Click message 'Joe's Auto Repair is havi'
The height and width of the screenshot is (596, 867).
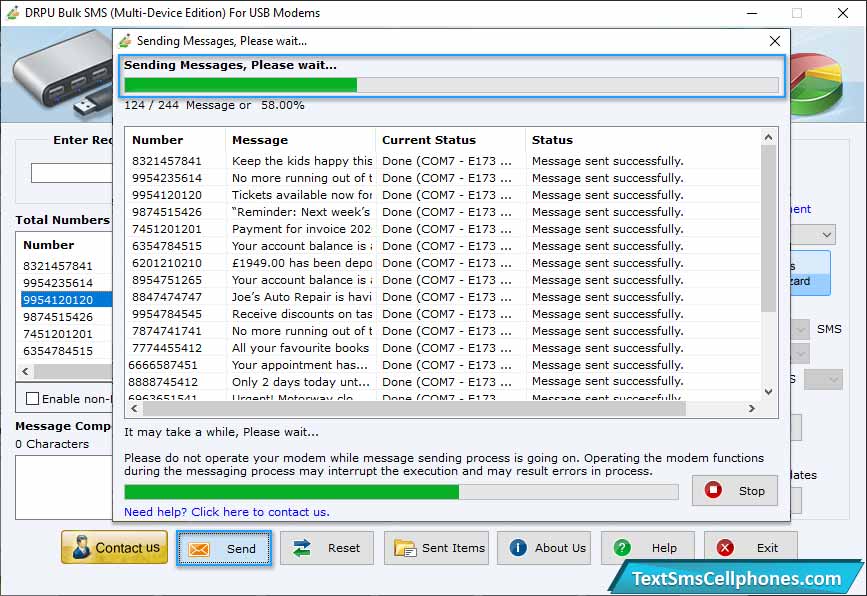point(302,297)
